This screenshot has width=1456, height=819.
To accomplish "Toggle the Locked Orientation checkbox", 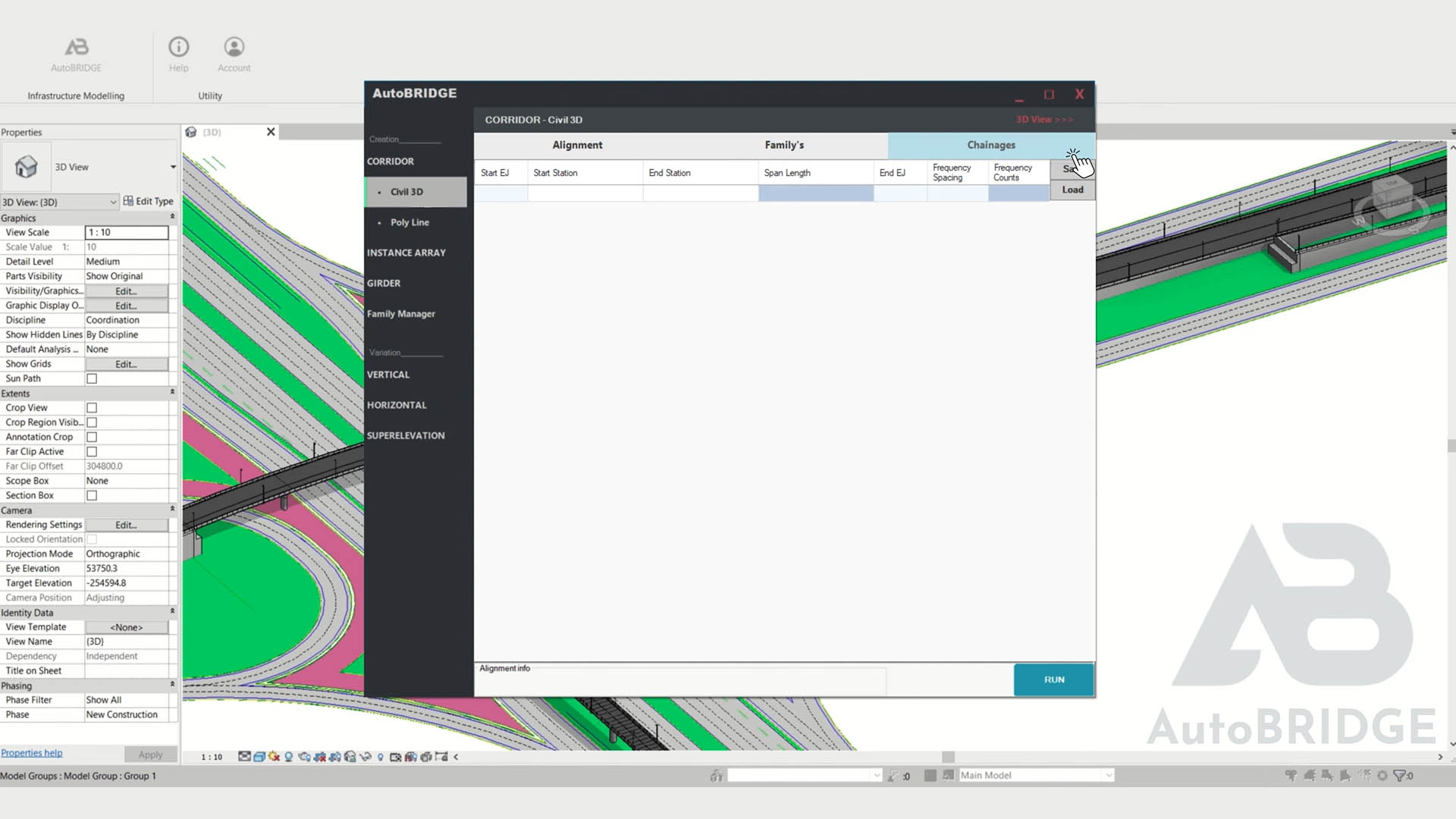I will click(92, 539).
